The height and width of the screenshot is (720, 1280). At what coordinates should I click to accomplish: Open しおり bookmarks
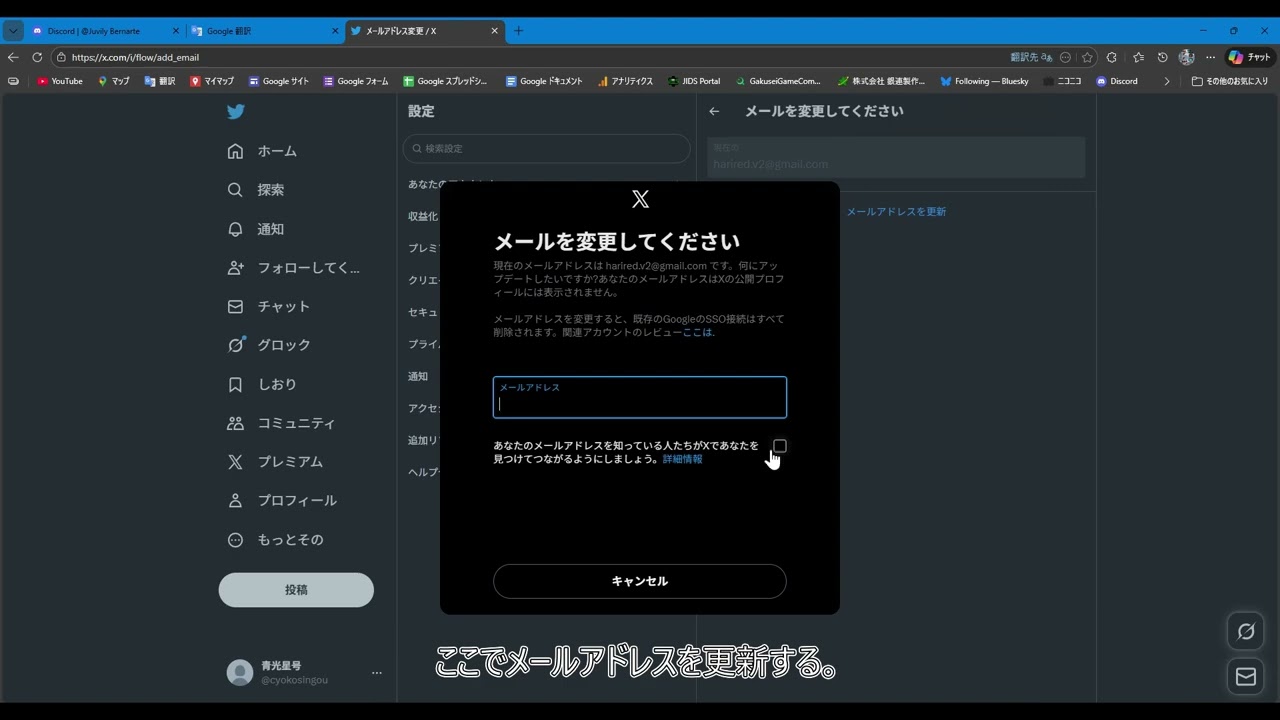[262, 384]
